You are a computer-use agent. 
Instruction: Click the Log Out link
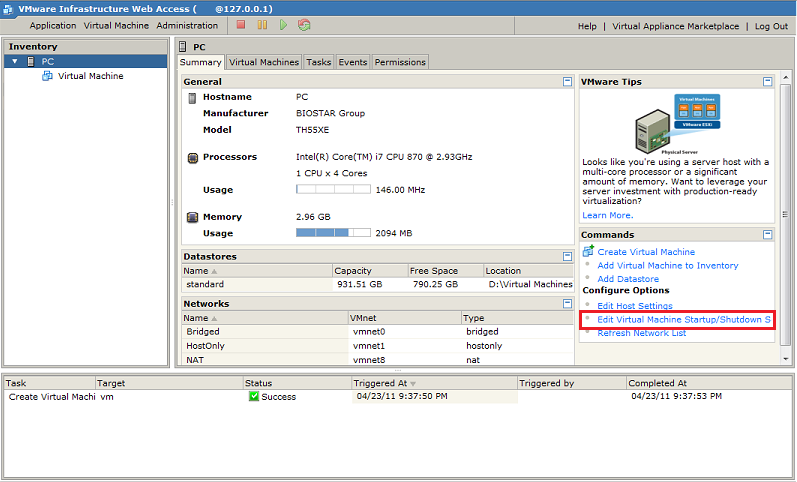coord(771,26)
